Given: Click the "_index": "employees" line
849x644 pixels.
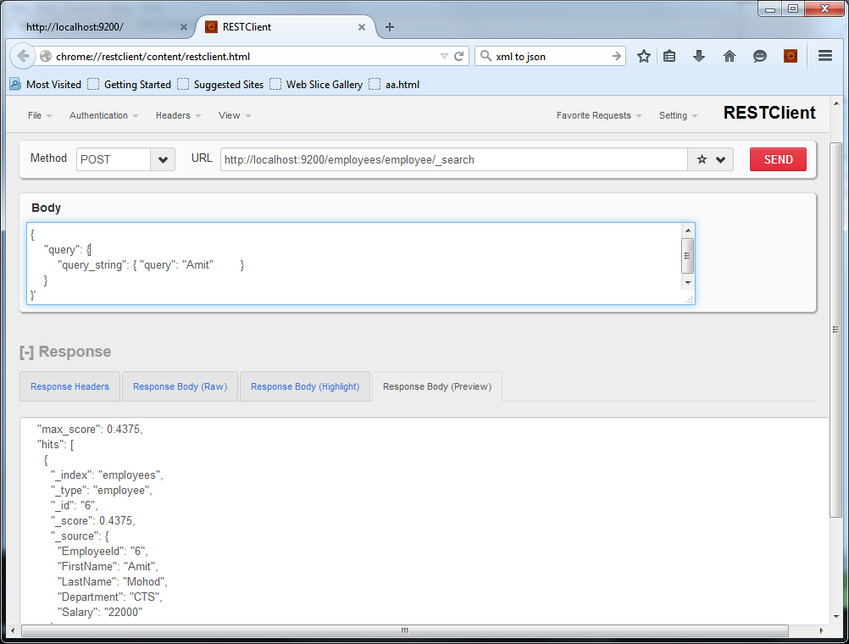Looking at the screenshot, I should pos(107,475).
